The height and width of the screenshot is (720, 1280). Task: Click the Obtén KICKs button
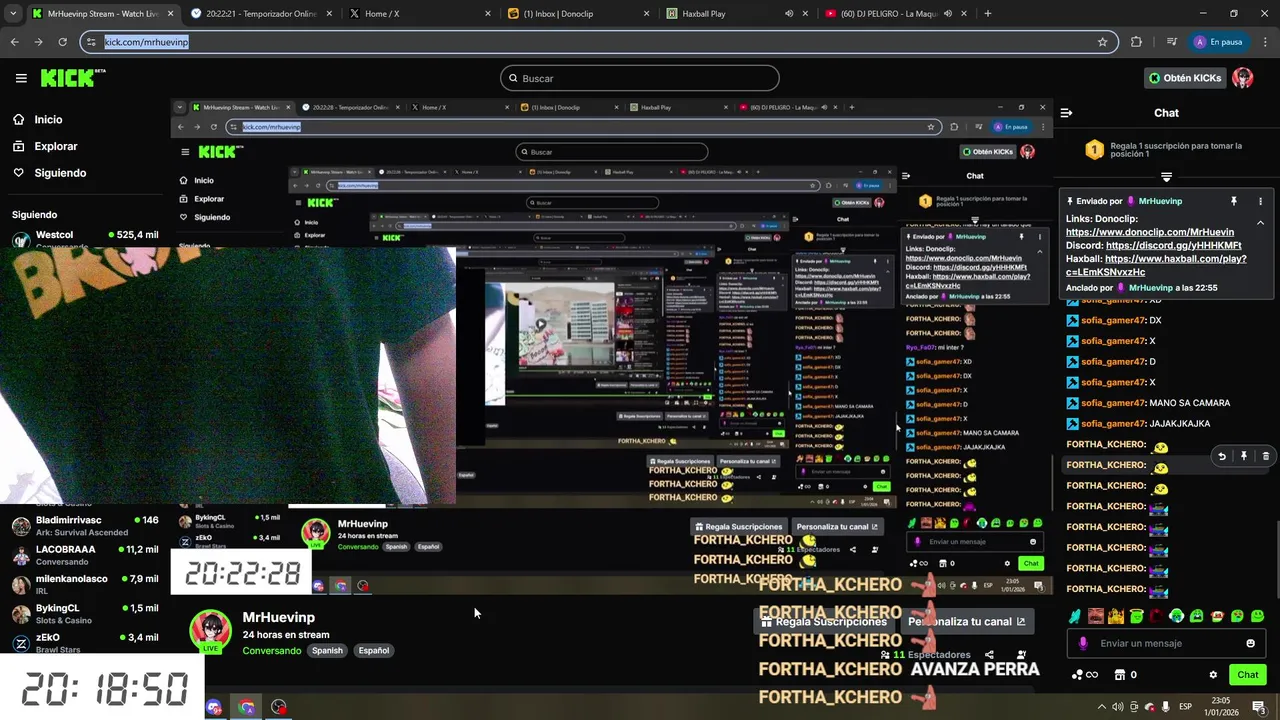[1184, 78]
